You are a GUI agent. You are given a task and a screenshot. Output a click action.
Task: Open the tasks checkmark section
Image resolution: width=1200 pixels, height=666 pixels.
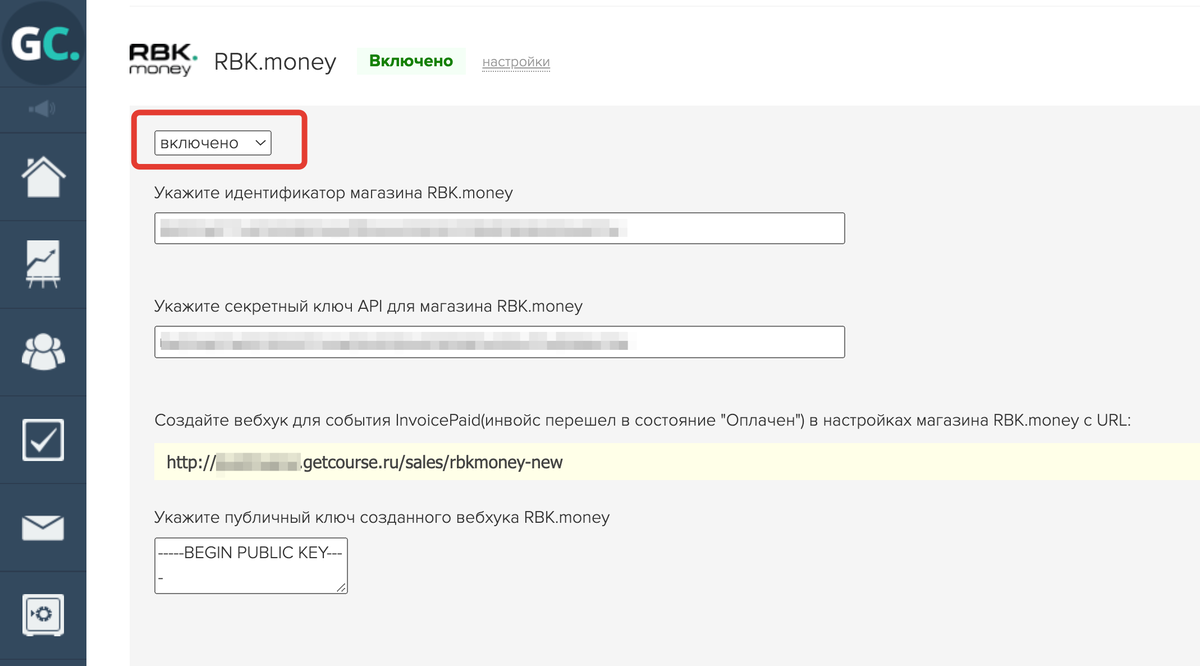tap(43, 440)
